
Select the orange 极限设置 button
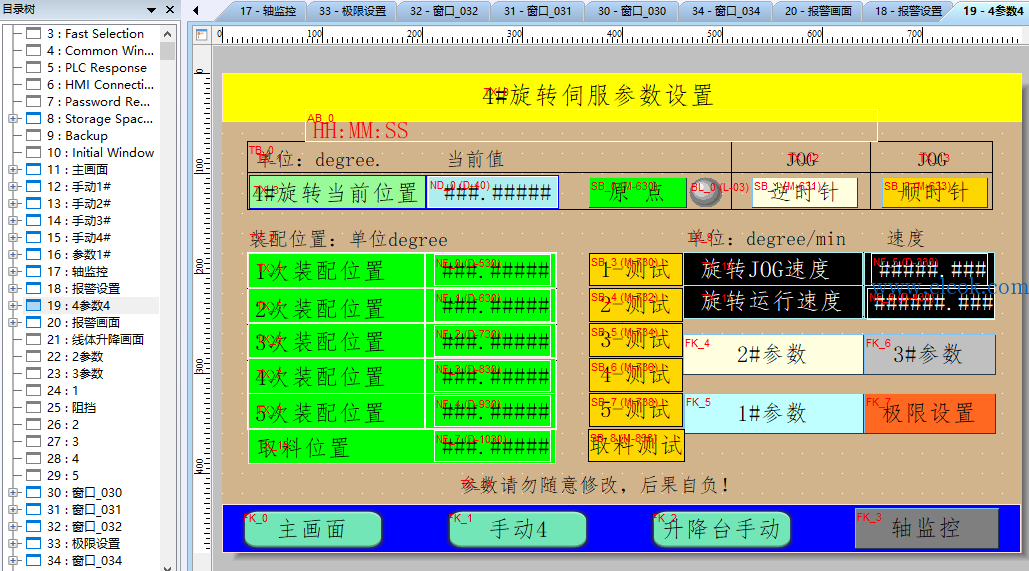929,413
